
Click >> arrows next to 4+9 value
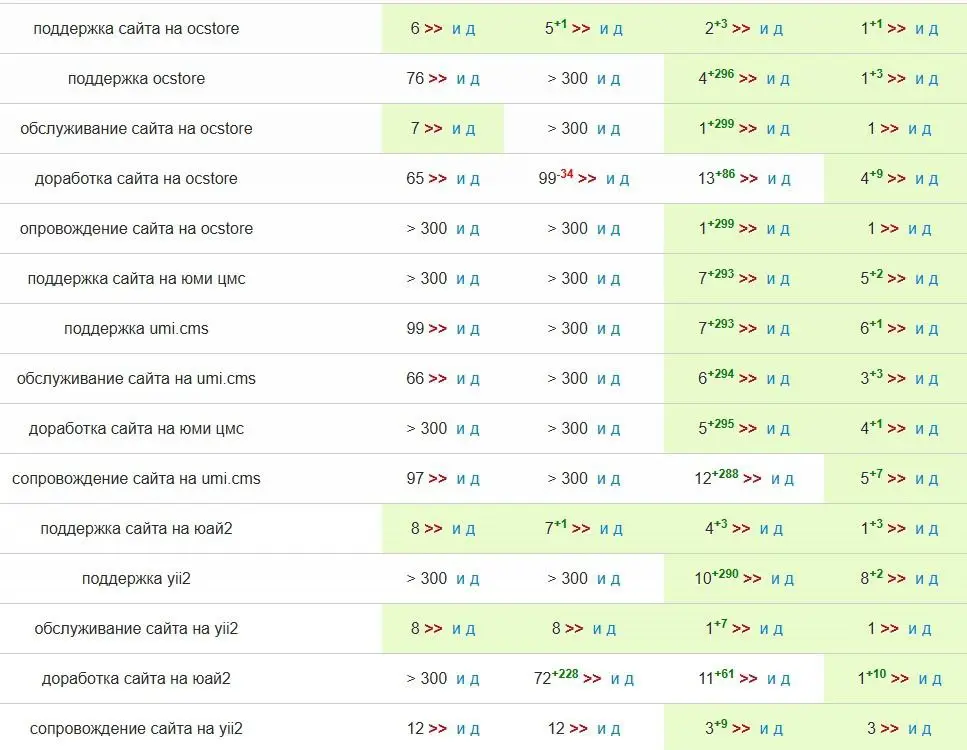click(897, 179)
